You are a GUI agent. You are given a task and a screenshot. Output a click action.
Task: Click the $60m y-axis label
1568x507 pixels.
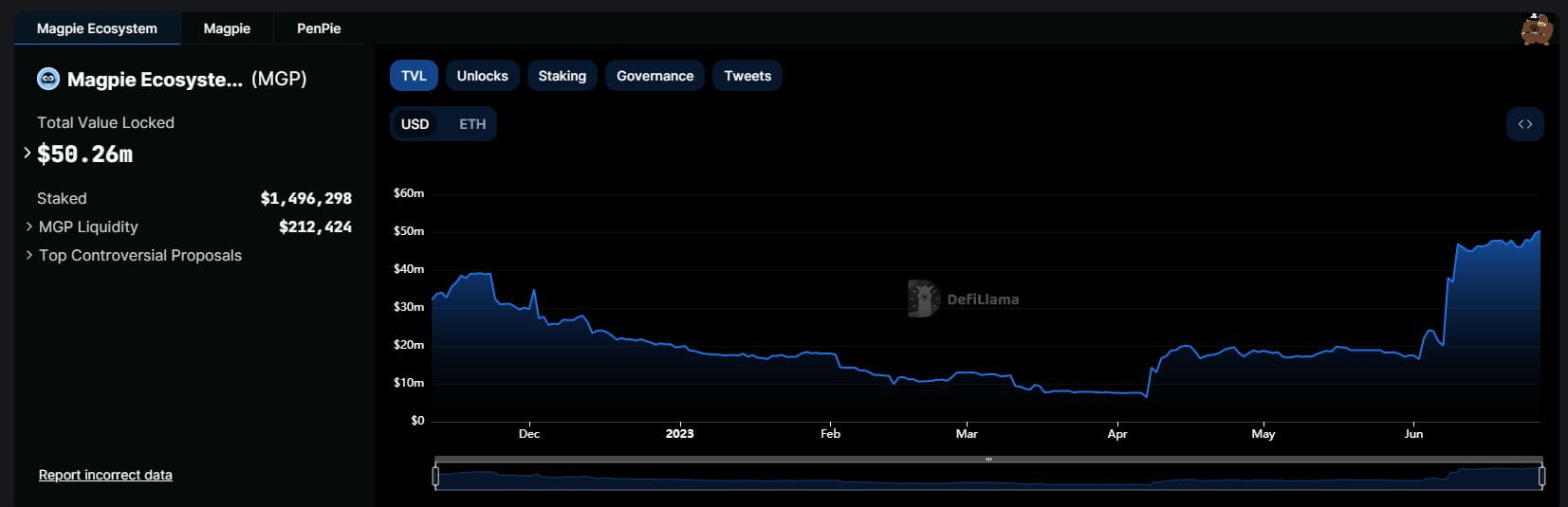[x=409, y=192]
